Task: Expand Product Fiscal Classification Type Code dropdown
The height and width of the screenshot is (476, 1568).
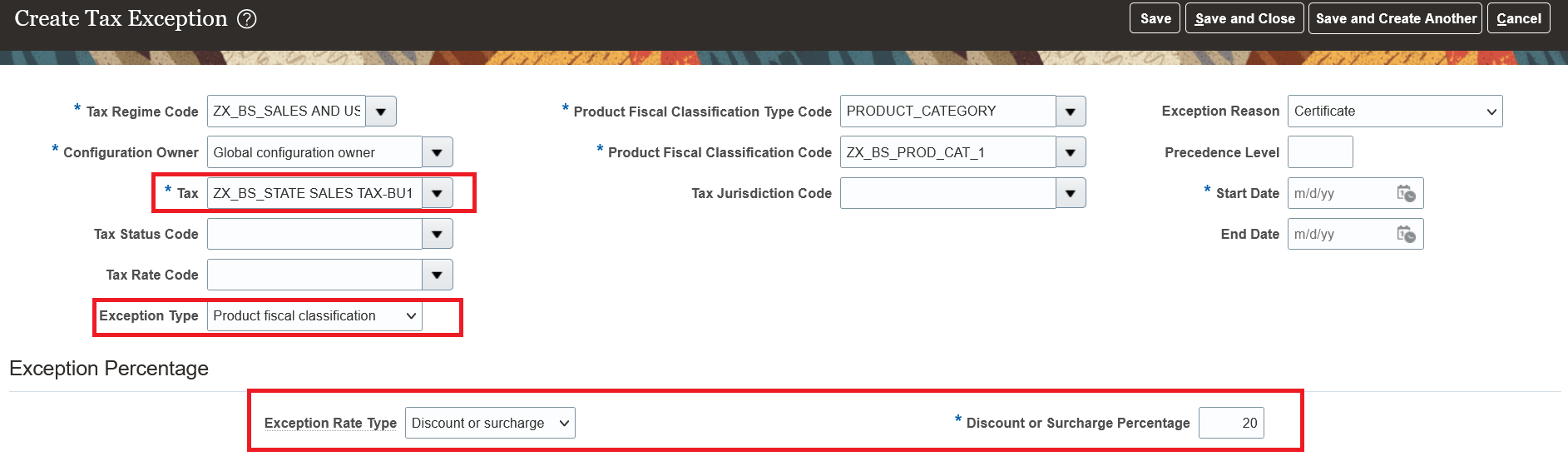Action: tap(1071, 111)
